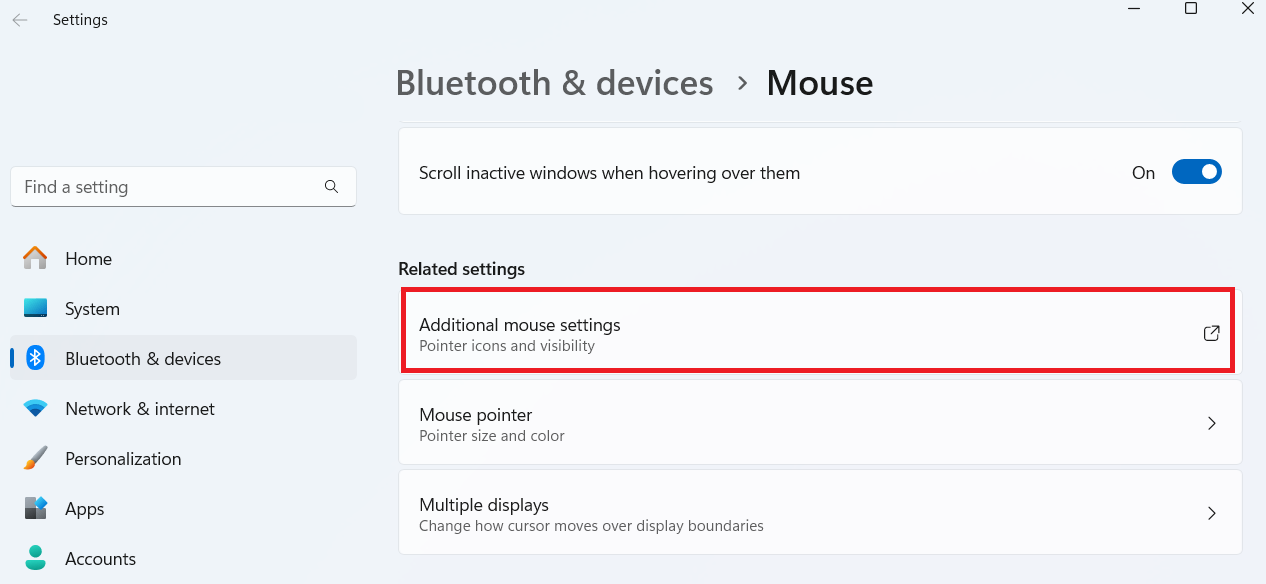Viewport: 1266px width, 584px height.
Task: Click the back arrow at top left
Action: click(x=19, y=19)
